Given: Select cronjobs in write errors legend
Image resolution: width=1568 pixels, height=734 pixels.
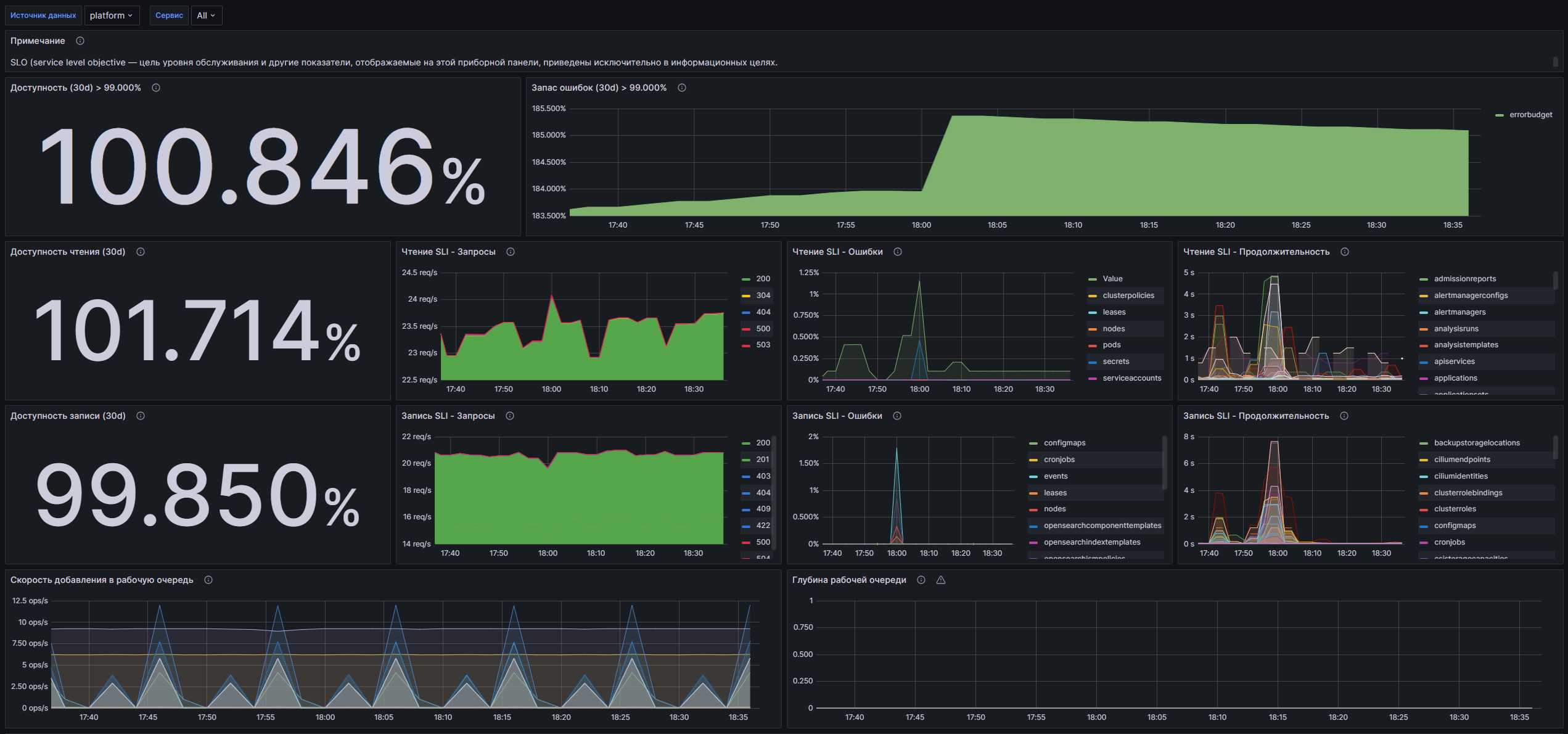Looking at the screenshot, I should pos(1059,460).
